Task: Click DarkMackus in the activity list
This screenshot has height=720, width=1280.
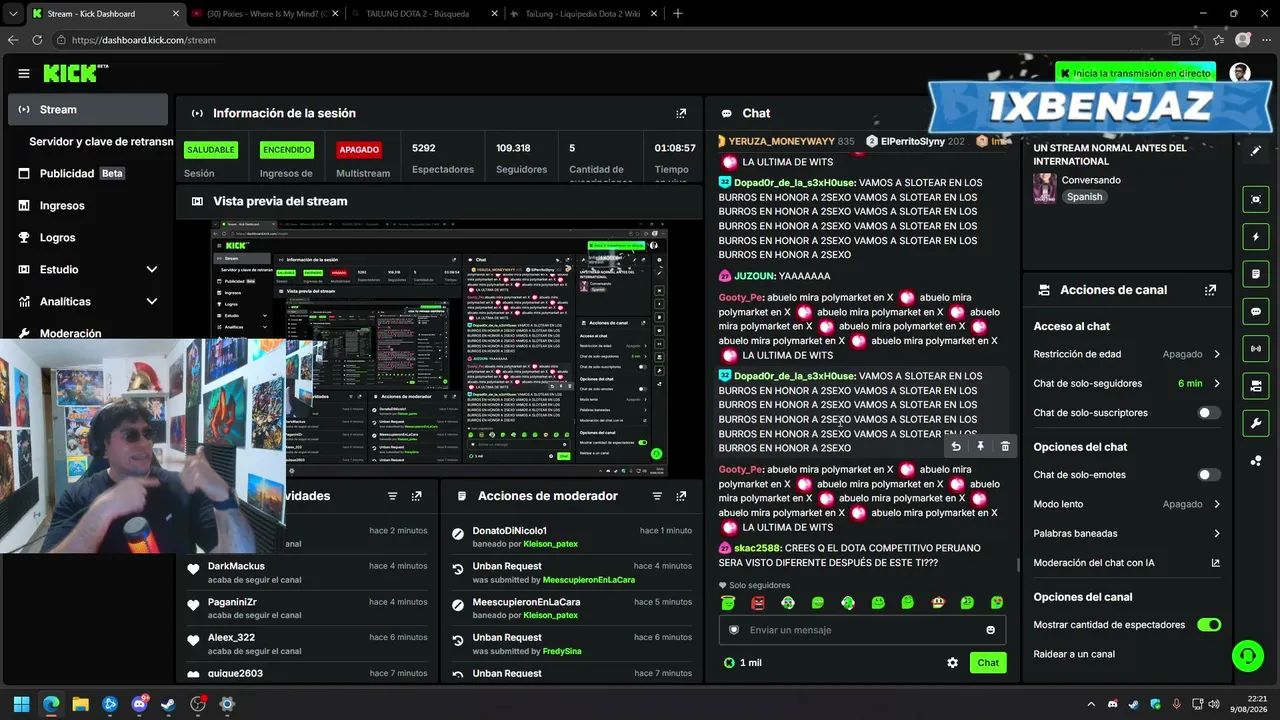Action: tap(236, 567)
